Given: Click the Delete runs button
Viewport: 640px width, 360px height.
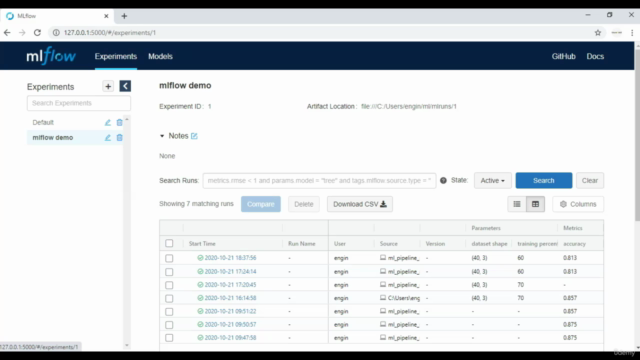Looking at the screenshot, I should coord(304,204).
